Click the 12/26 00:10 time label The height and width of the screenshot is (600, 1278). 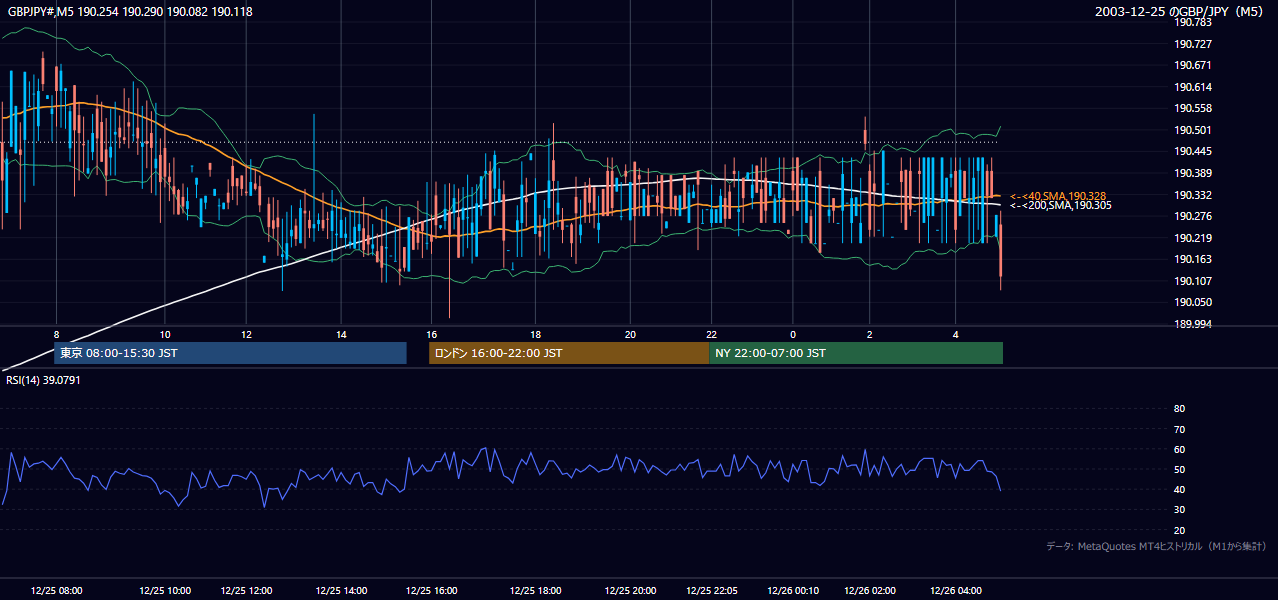pos(793,590)
